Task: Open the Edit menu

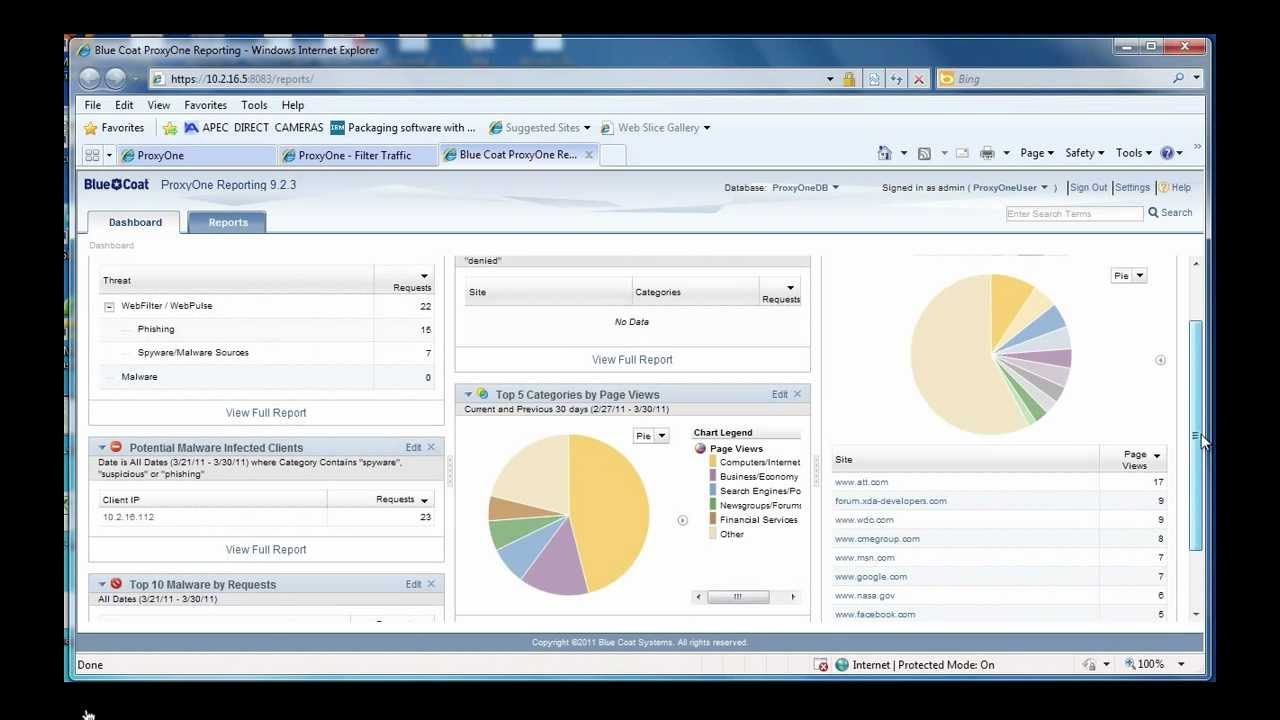Action: pos(124,105)
